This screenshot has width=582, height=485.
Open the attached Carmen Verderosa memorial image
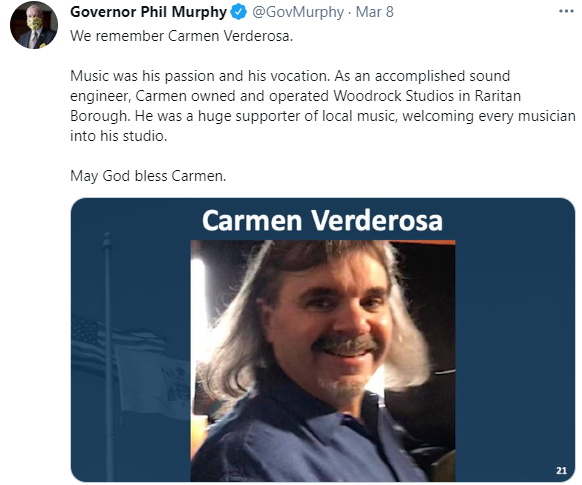323,340
